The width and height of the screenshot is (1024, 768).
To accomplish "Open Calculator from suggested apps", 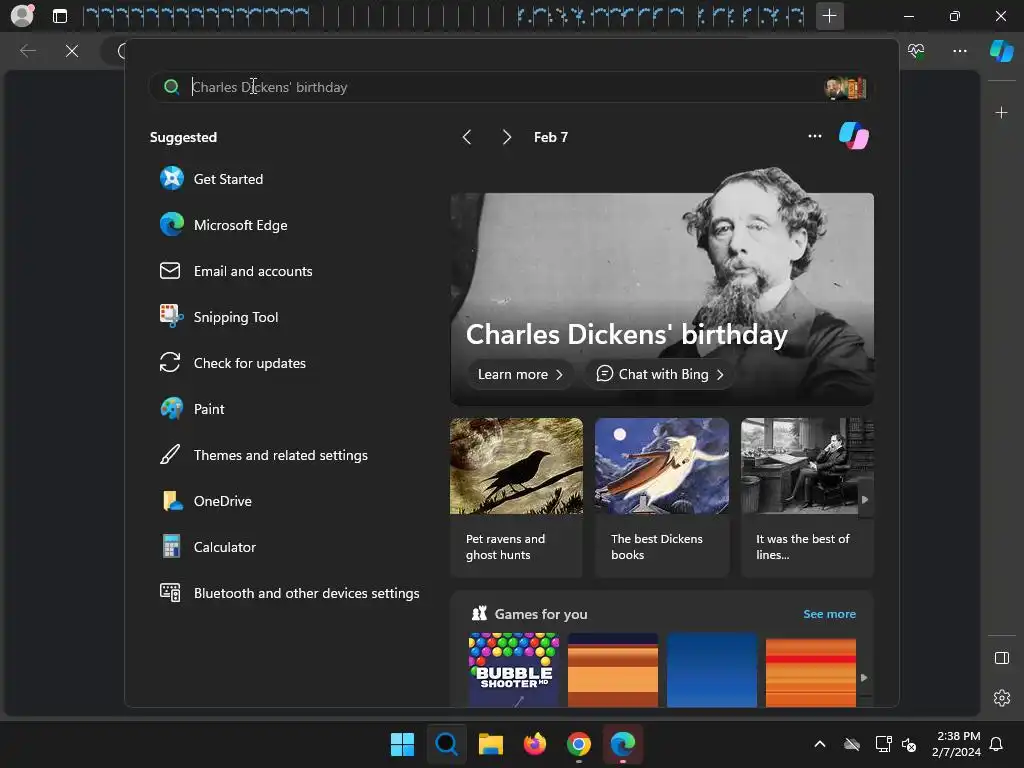I will coord(208,547).
